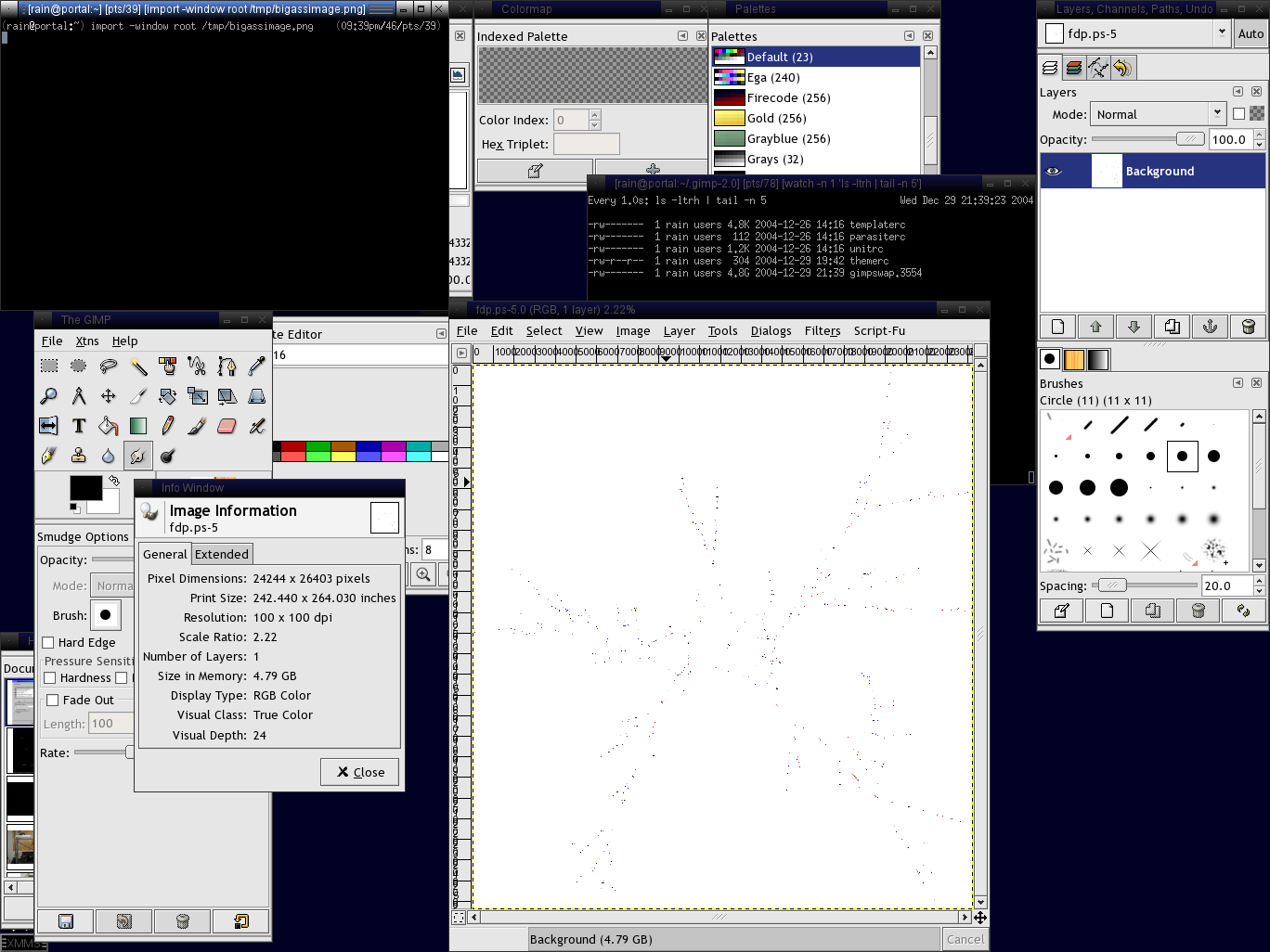Select Grayblue (256) palette in list
This screenshot has height=952, width=1270.
pyautogui.click(x=816, y=138)
